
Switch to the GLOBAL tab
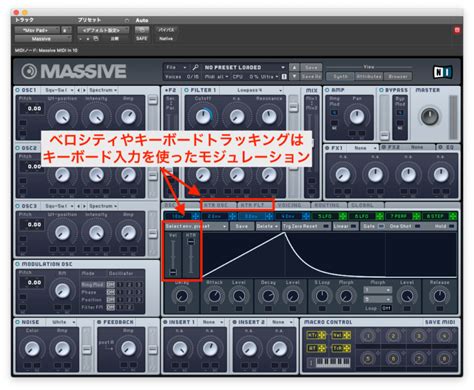coord(366,205)
